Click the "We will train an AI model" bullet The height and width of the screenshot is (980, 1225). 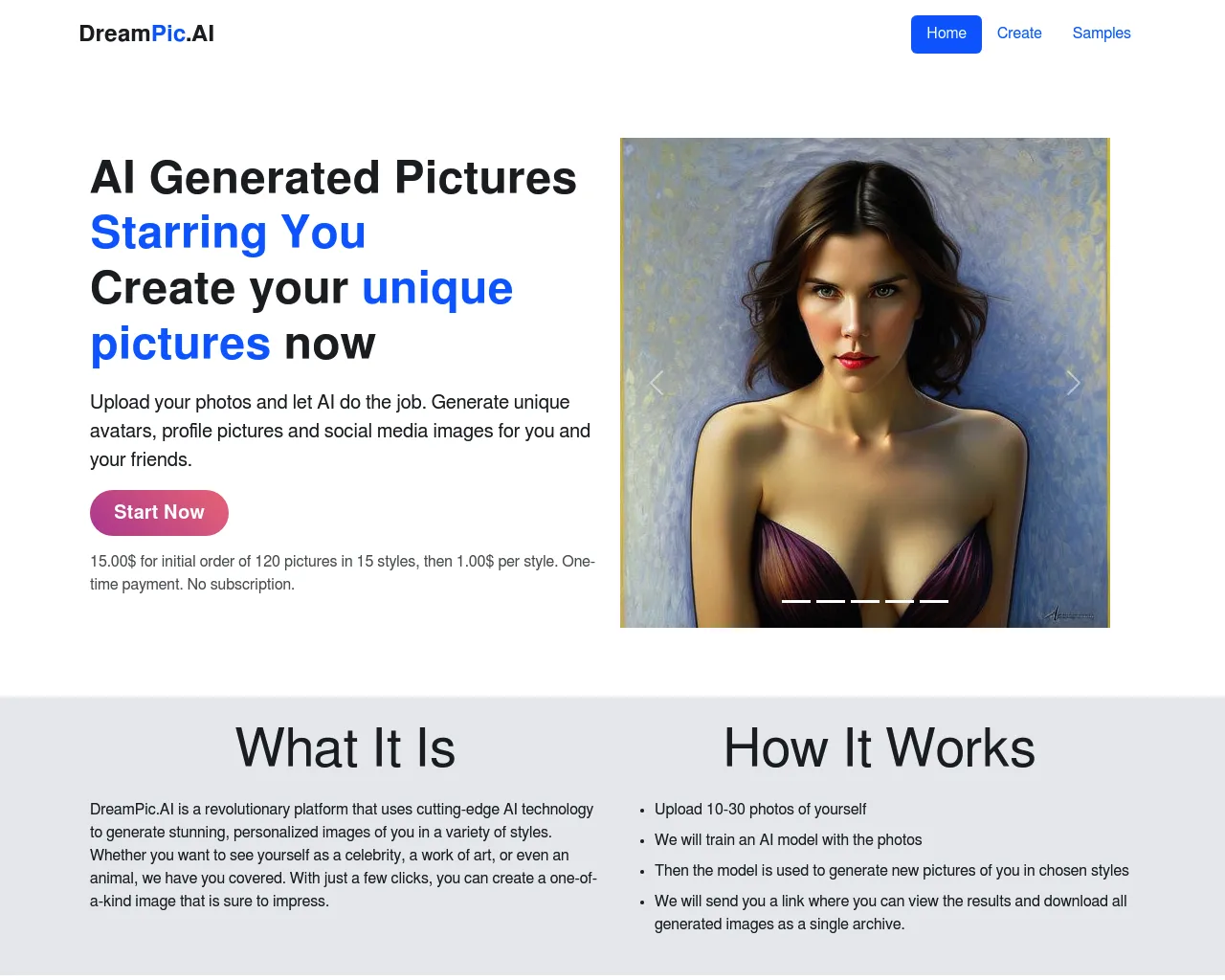(788, 840)
